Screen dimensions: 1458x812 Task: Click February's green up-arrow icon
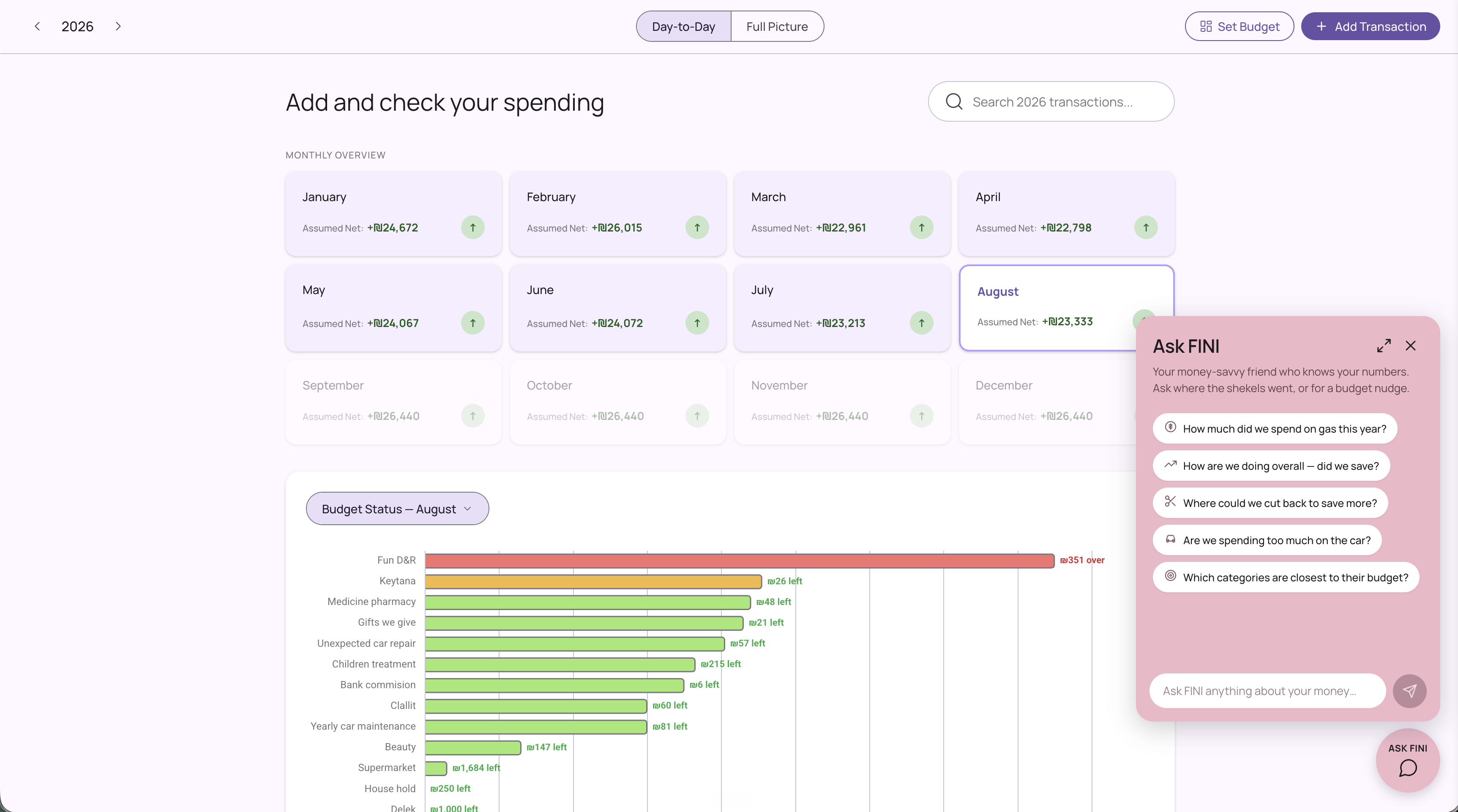697,227
